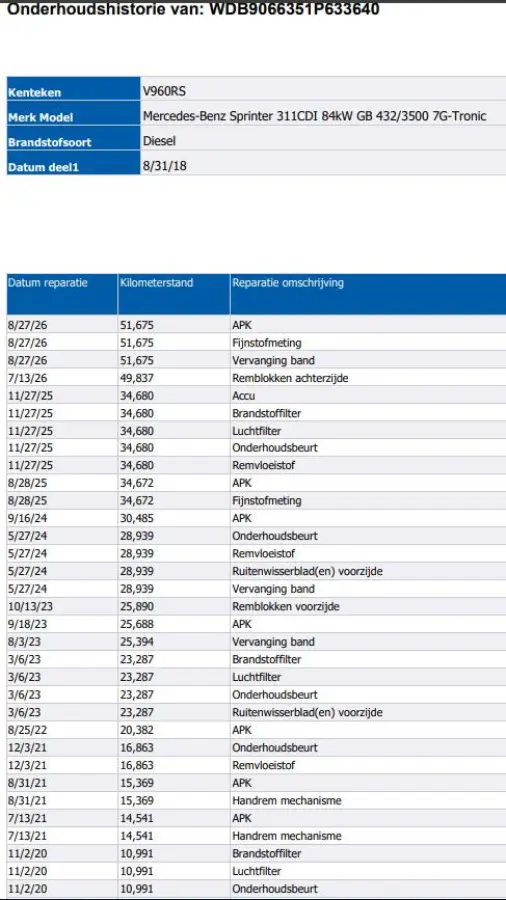Click the 'Mercedes-Benz Sprinter 311CDI' model value
This screenshot has width=506, height=900.
point(314,117)
